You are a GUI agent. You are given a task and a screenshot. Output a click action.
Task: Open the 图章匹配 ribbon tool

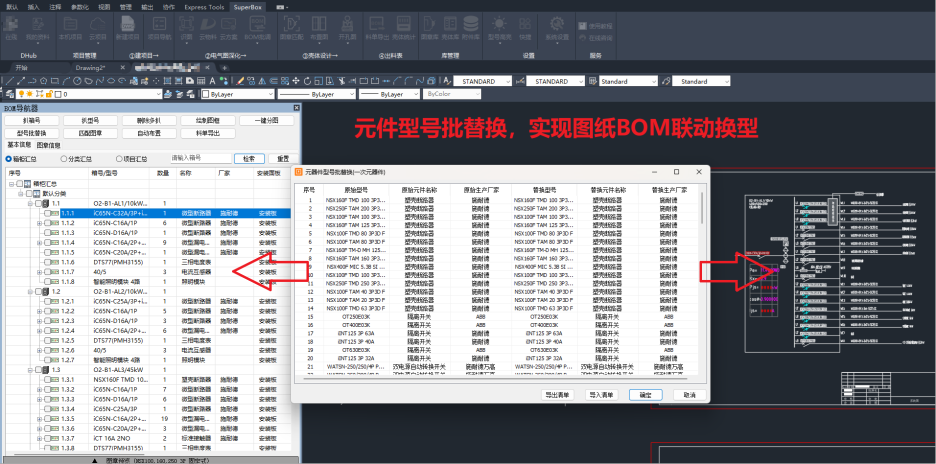tap(291, 27)
